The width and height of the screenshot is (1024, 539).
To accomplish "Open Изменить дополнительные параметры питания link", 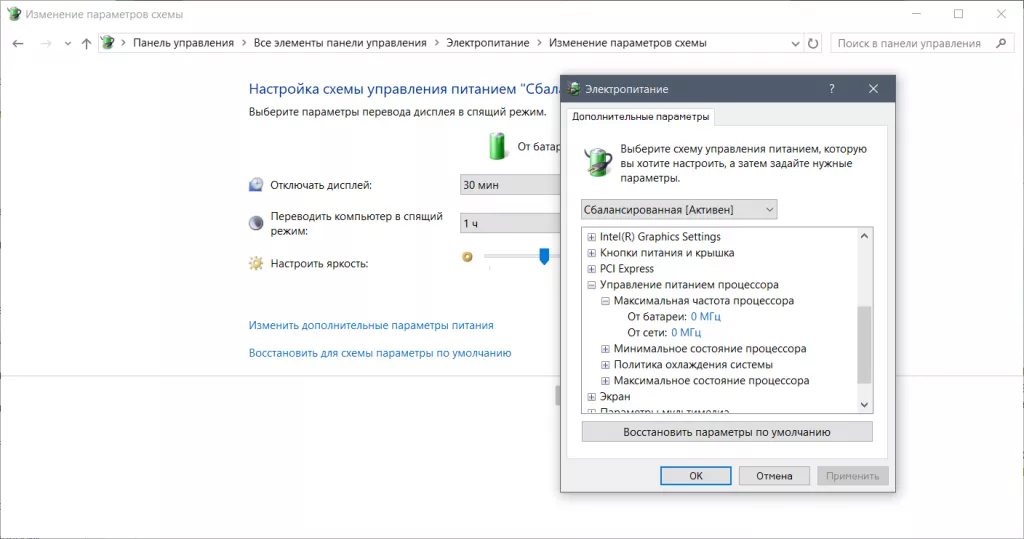I will point(371,325).
